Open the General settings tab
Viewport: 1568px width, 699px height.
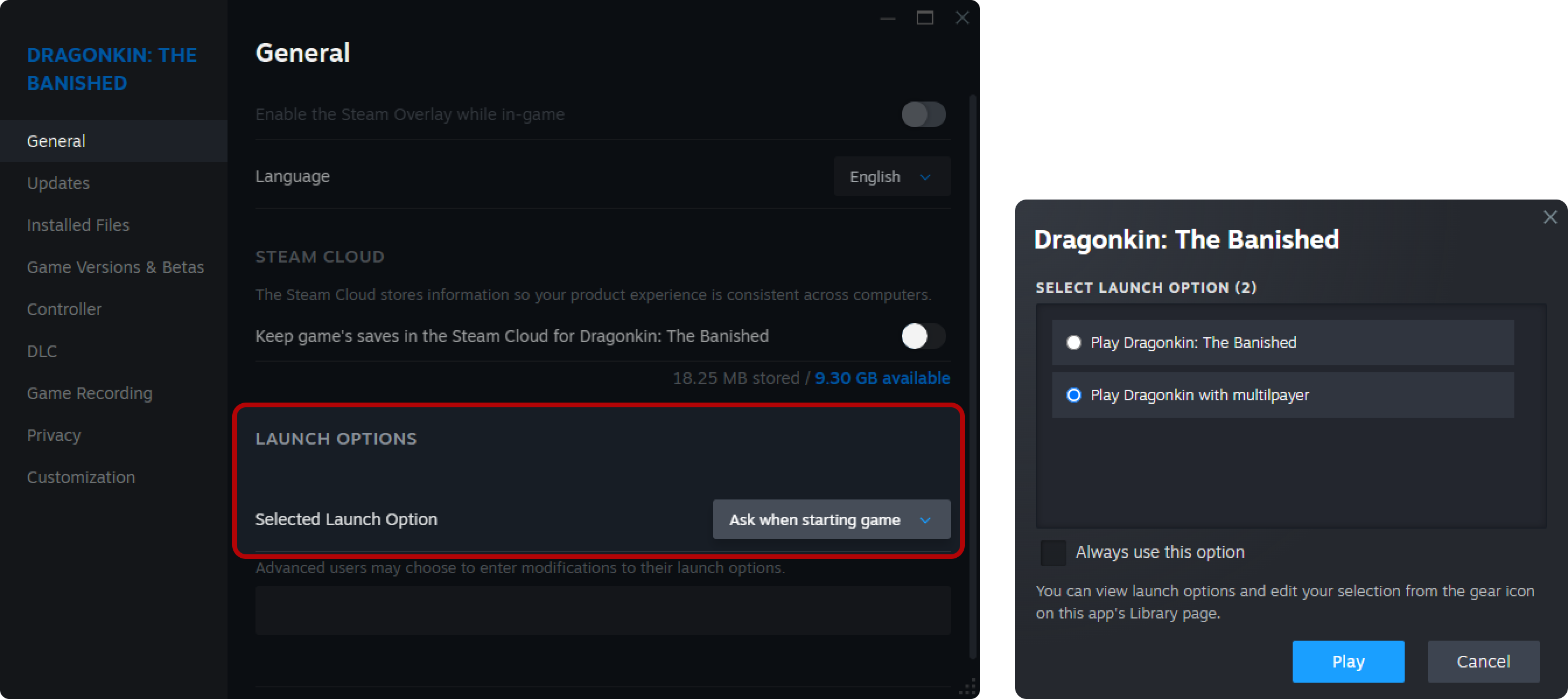(114, 141)
